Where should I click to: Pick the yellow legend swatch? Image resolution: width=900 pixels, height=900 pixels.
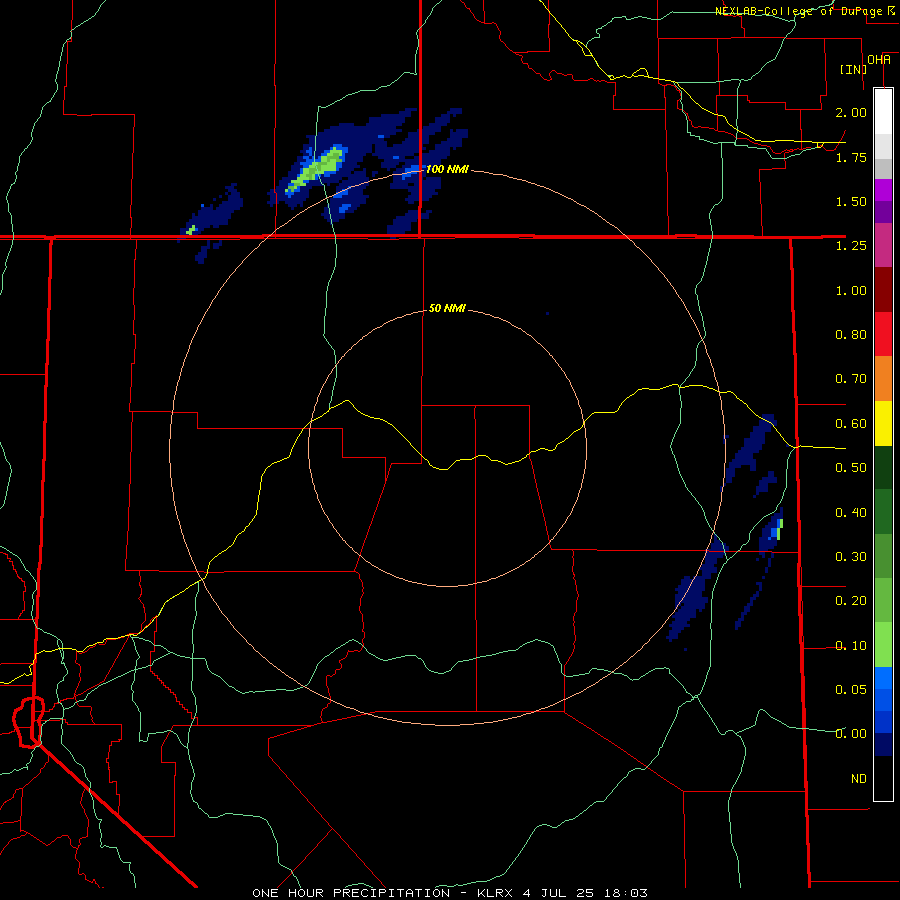coord(883,423)
